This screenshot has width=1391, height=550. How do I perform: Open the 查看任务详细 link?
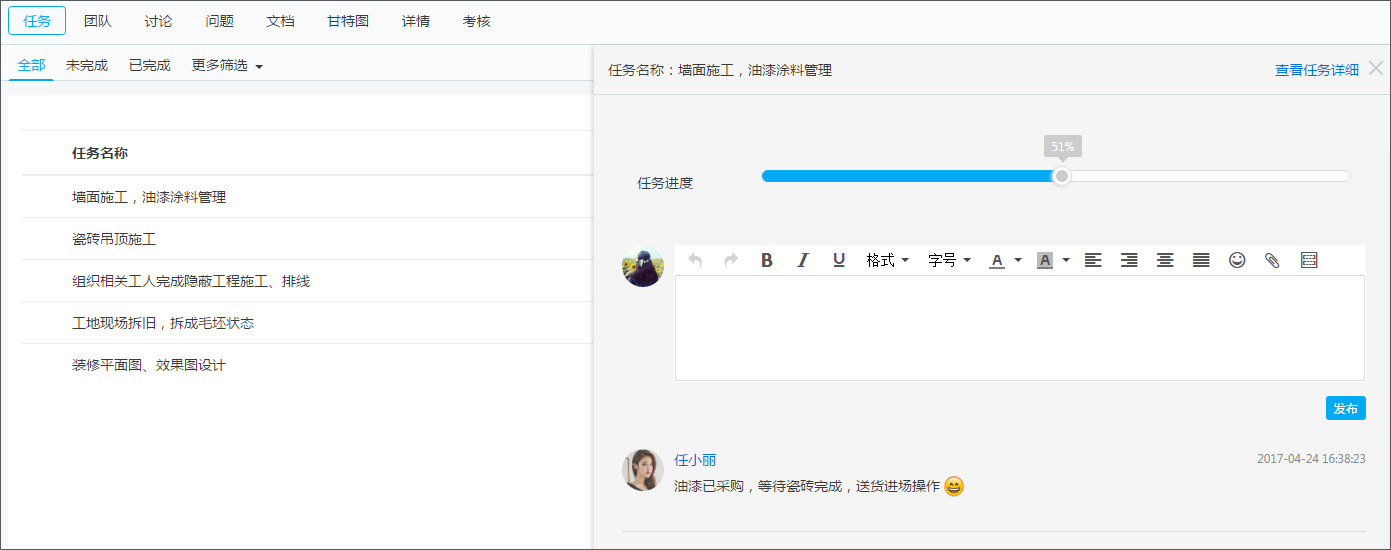(x=1316, y=70)
